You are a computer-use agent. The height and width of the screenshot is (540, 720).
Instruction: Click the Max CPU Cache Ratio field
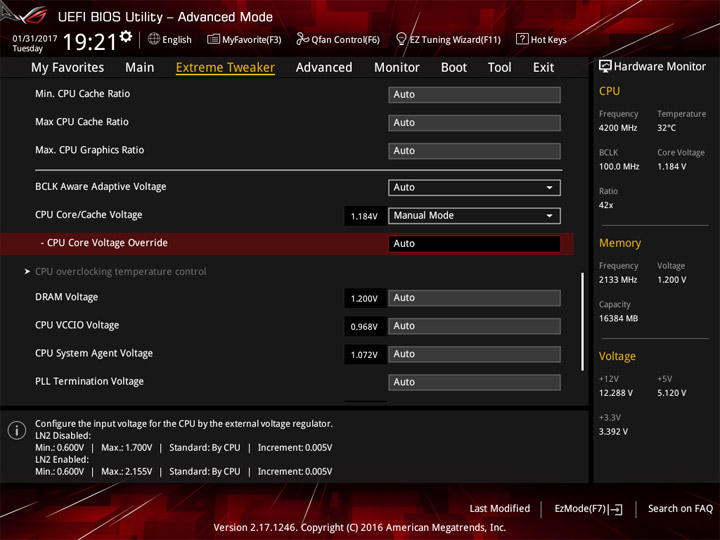coord(474,123)
